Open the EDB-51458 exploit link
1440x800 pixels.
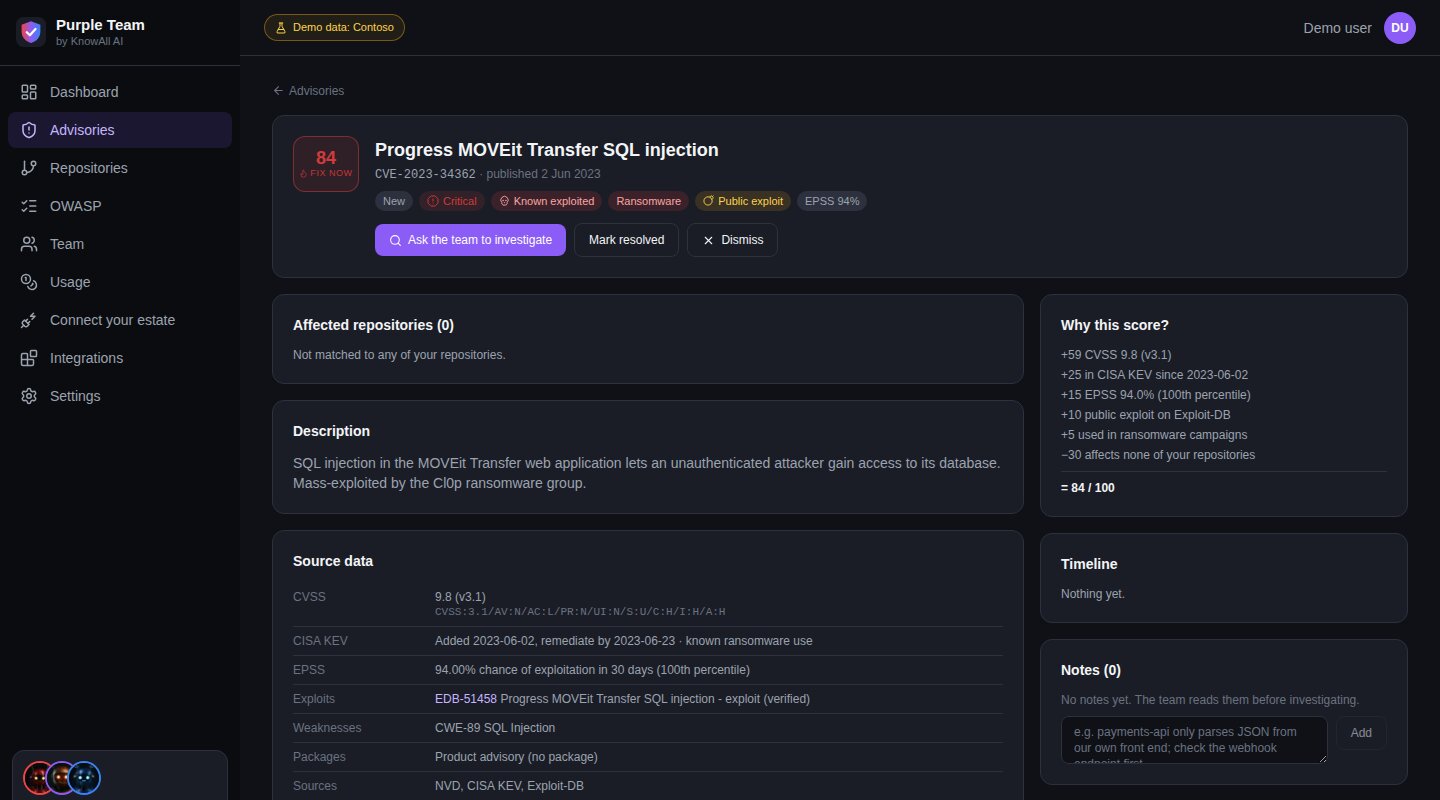pos(466,699)
